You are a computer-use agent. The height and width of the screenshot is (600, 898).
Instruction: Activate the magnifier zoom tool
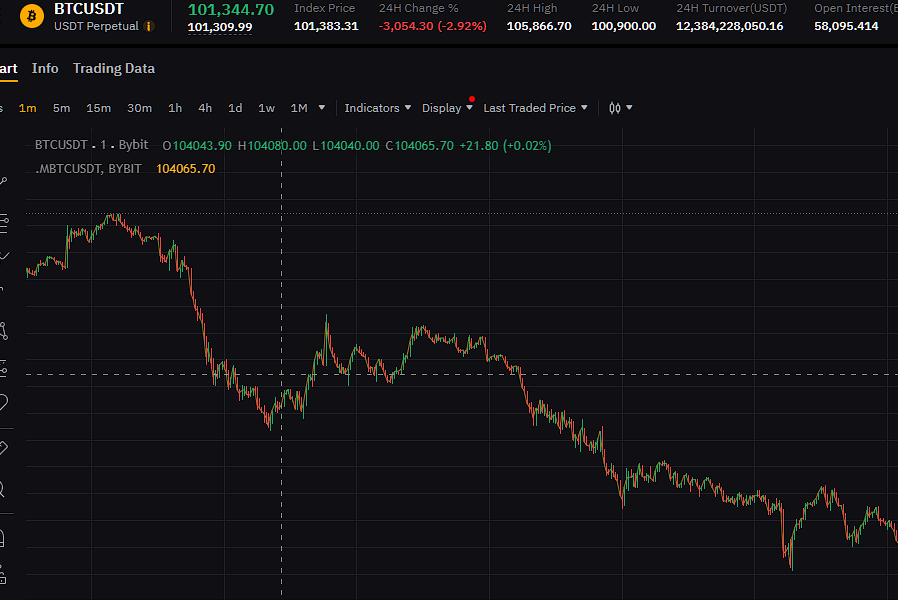click(2, 489)
